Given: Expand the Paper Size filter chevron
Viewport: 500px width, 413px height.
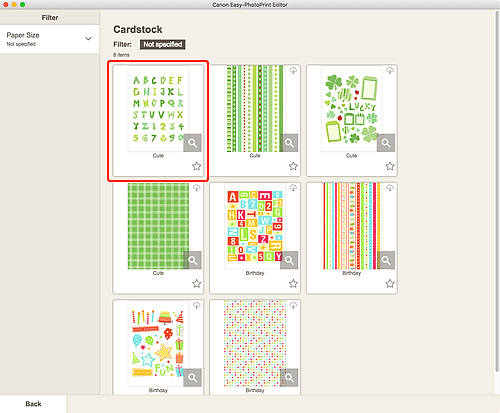Looking at the screenshot, I should pos(88,39).
